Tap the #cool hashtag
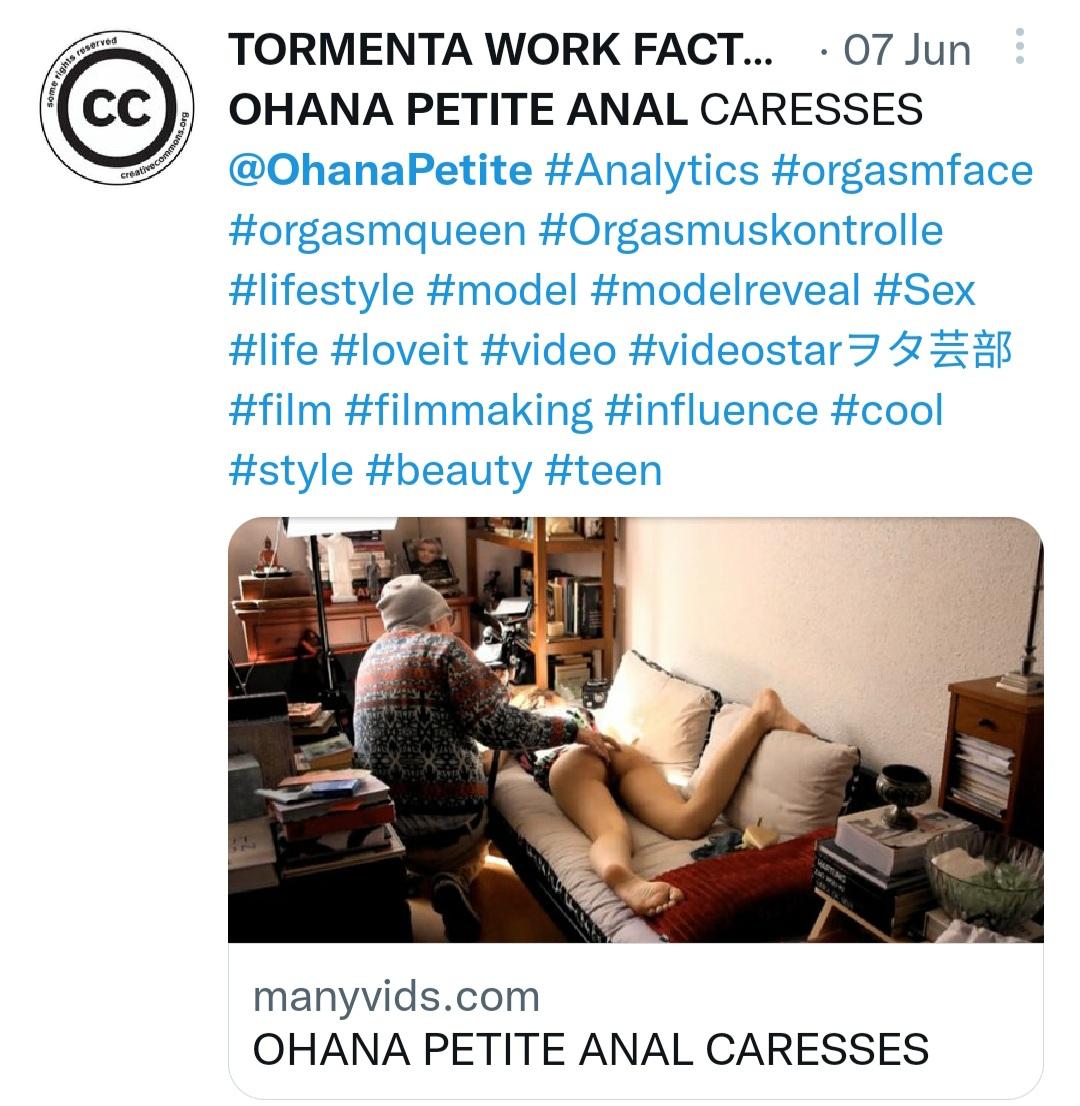 (887, 411)
